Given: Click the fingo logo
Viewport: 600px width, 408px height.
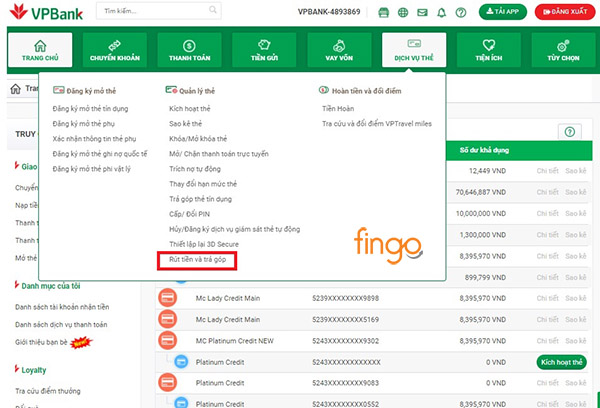Looking at the screenshot, I should tap(388, 245).
